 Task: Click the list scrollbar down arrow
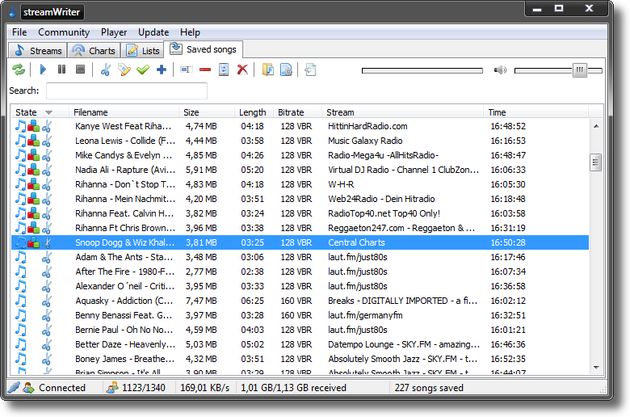point(596,367)
